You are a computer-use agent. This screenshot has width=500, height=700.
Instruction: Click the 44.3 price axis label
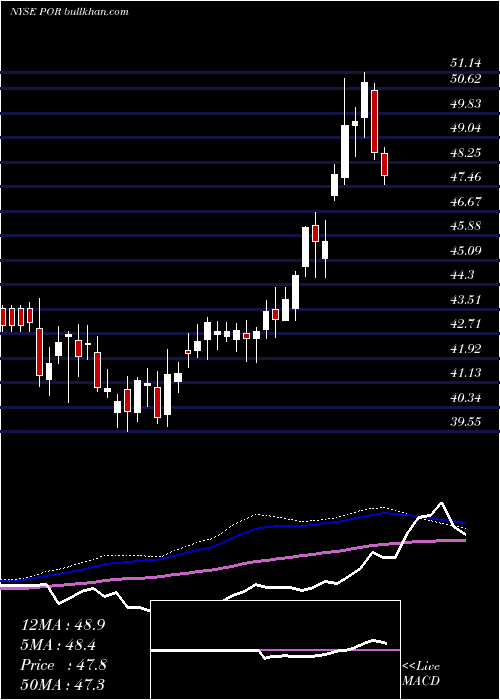pos(462,275)
